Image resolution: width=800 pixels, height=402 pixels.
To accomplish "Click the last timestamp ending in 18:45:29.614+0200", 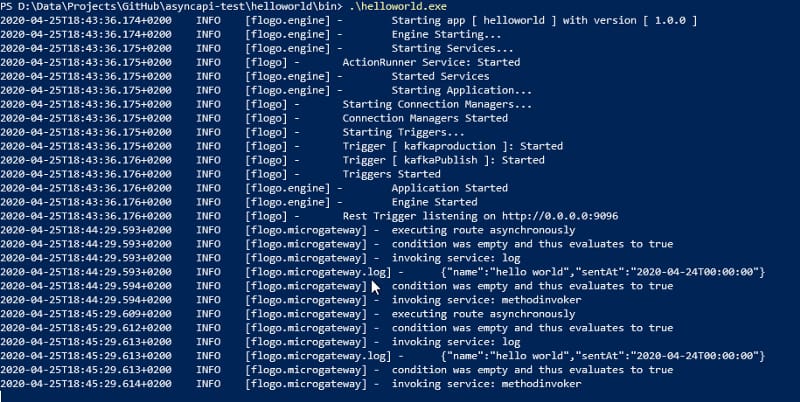I will [x=86, y=383].
